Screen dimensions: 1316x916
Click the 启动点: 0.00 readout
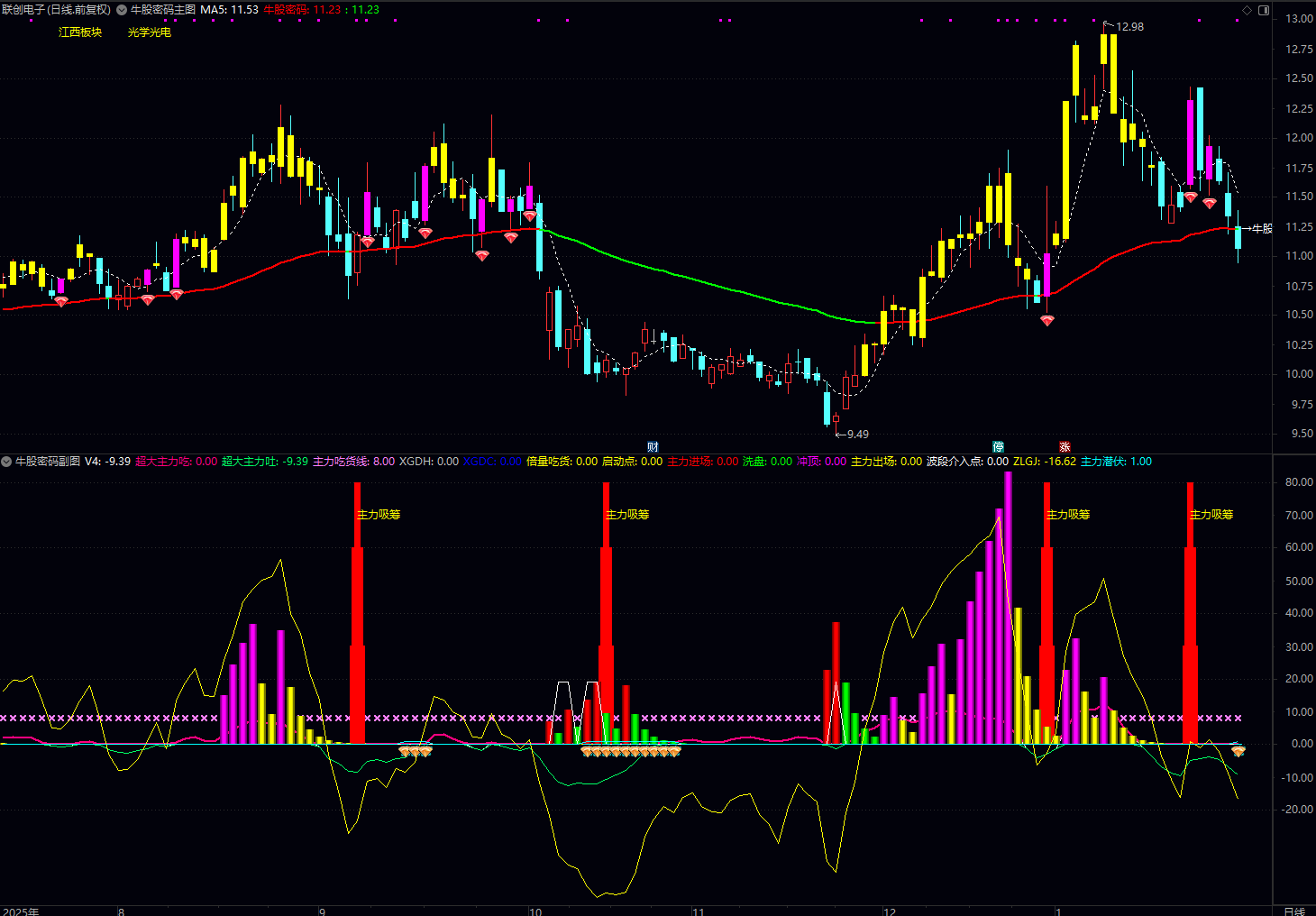[632, 462]
